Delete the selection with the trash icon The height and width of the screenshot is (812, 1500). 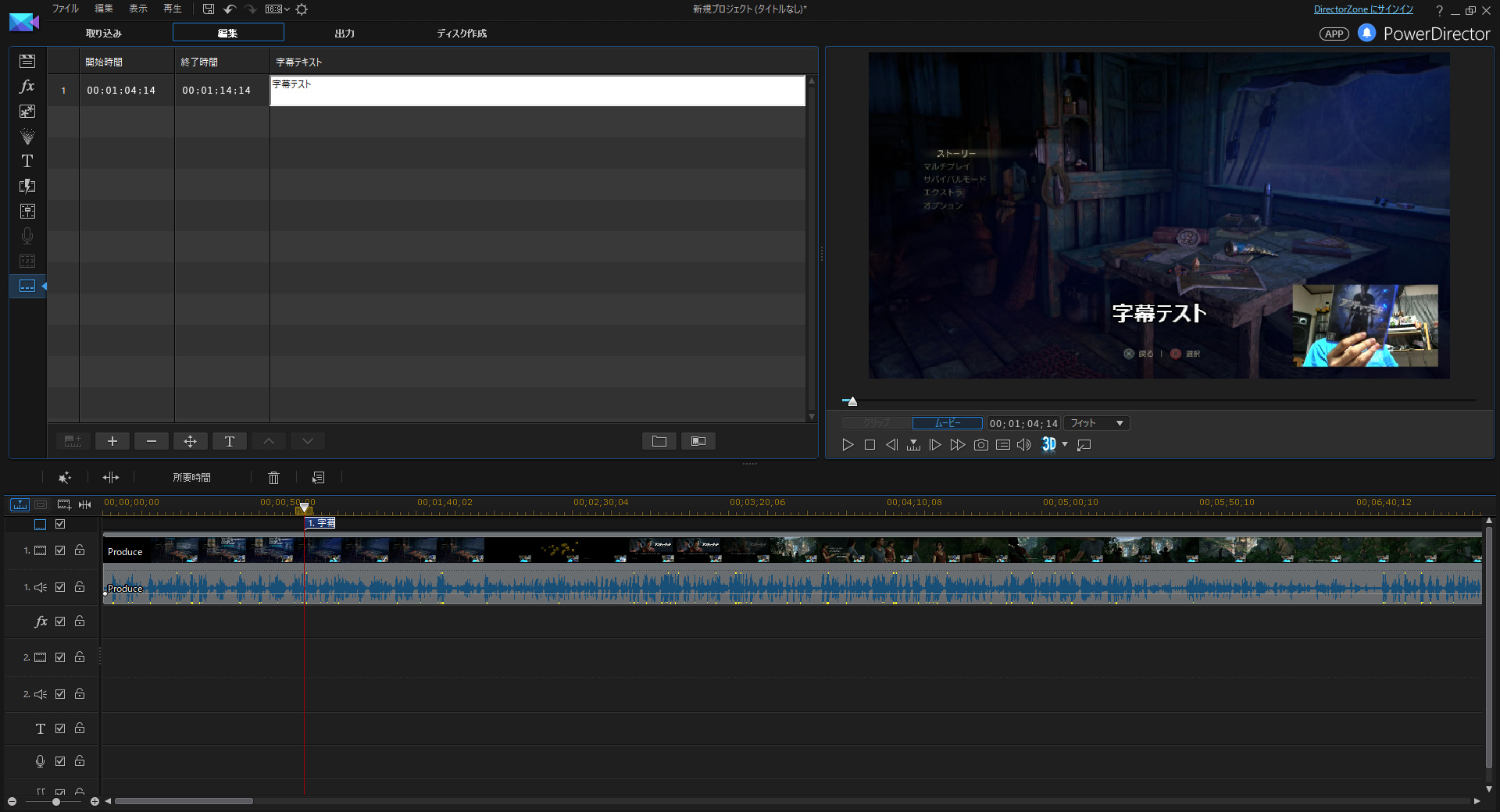[273, 477]
